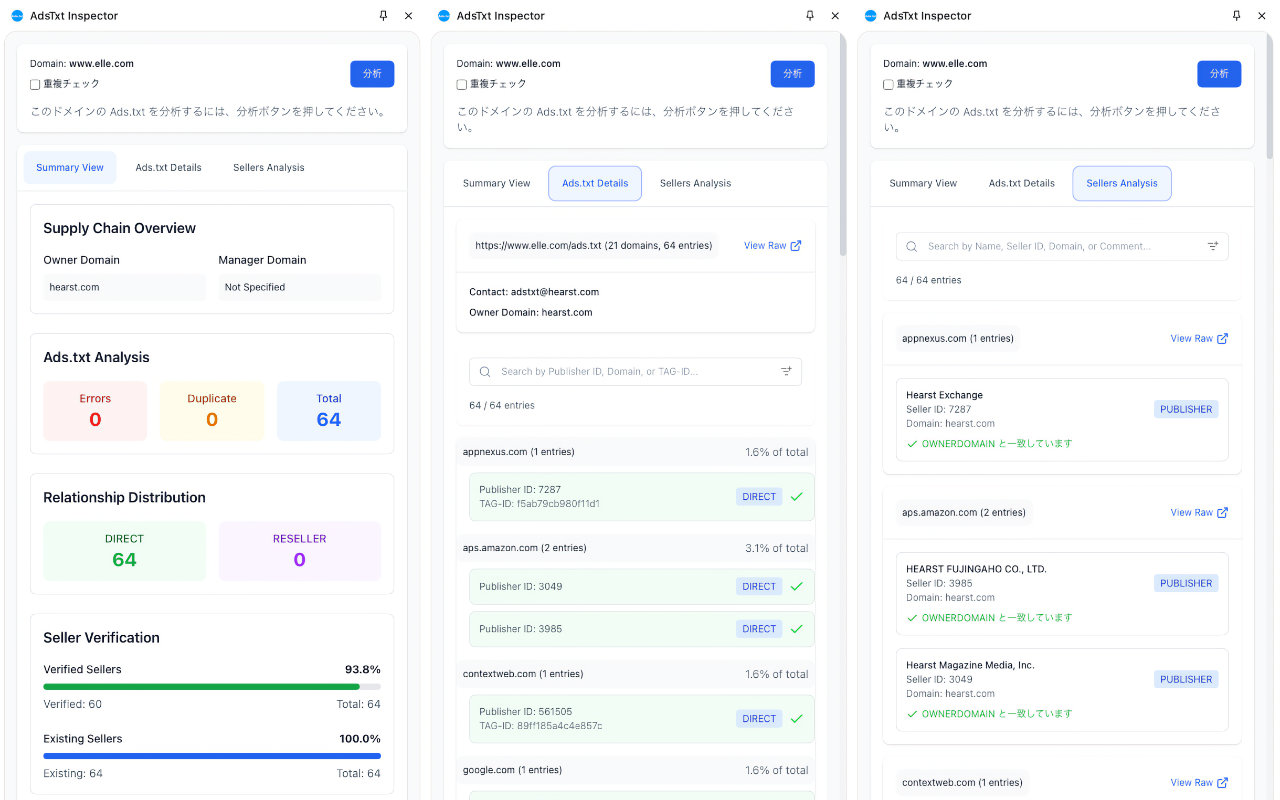This screenshot has width=1280, height=800.
Task: Pin the left AdsTxt Inspector panel
Action: click(x=383, y=16)
